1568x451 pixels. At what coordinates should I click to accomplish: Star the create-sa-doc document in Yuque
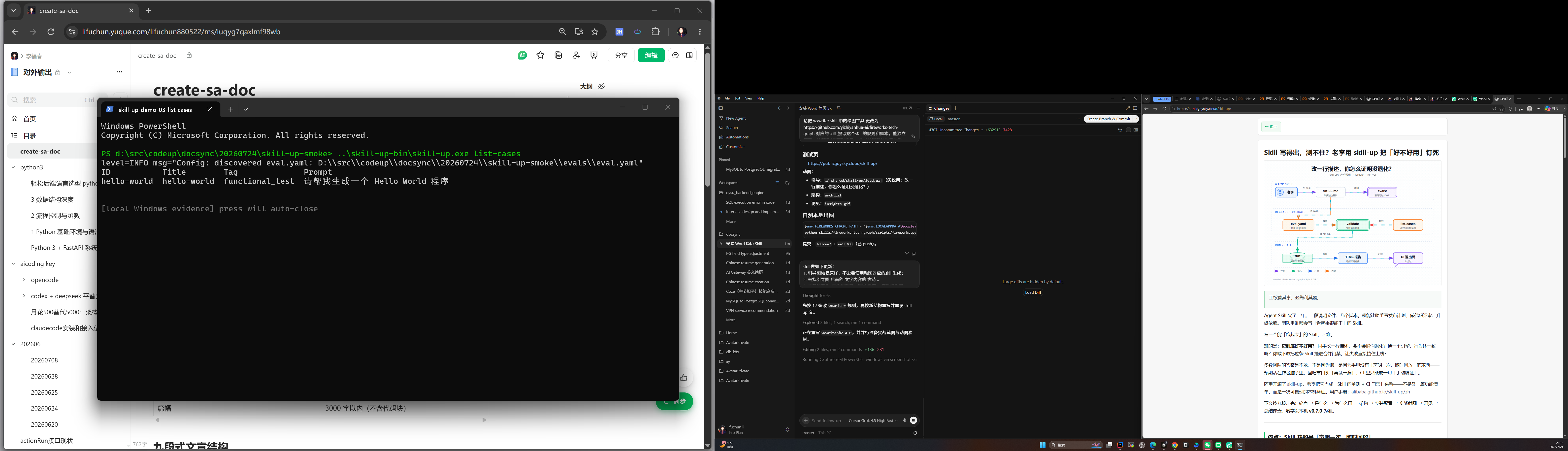[x=541, y=55]
